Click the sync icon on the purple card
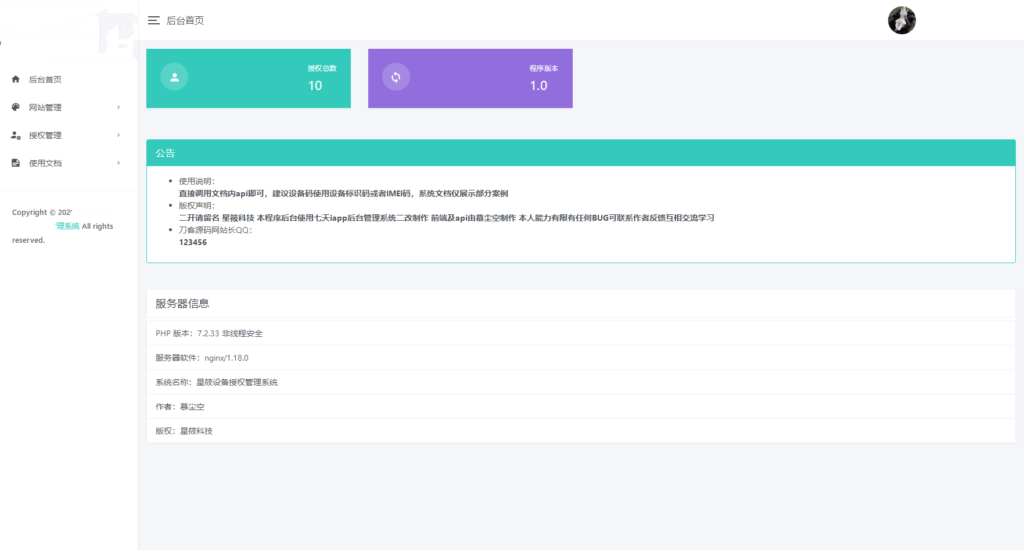 (396, 77)
